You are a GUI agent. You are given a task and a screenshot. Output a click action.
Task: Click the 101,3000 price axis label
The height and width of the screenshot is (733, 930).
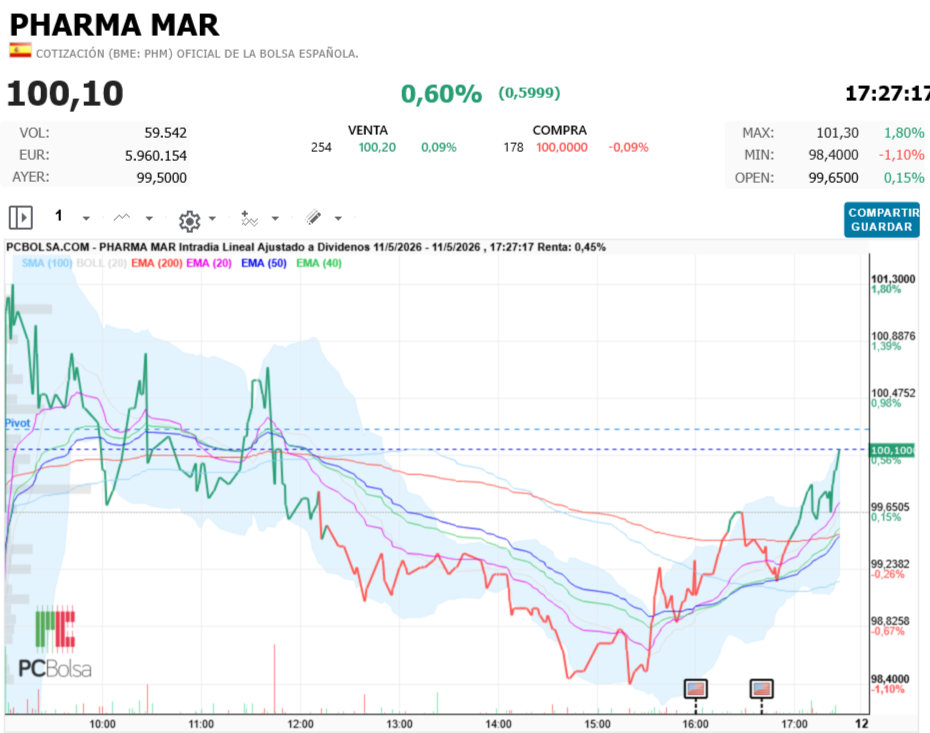click(x=893, y=279)
